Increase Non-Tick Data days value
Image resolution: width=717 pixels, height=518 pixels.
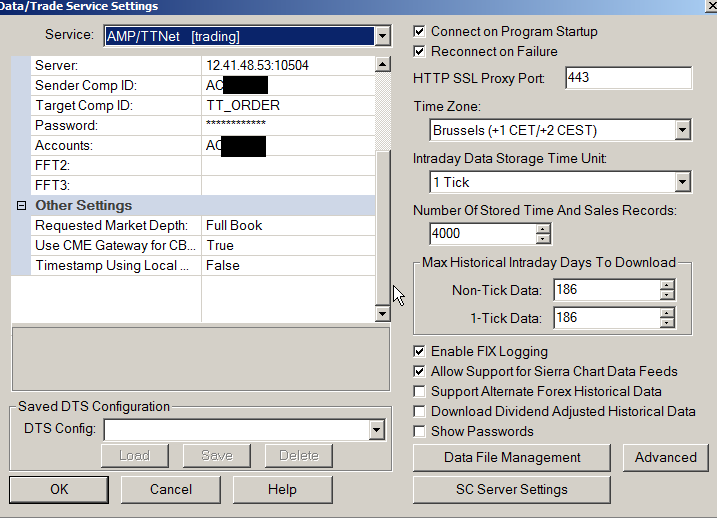(667, 285)
